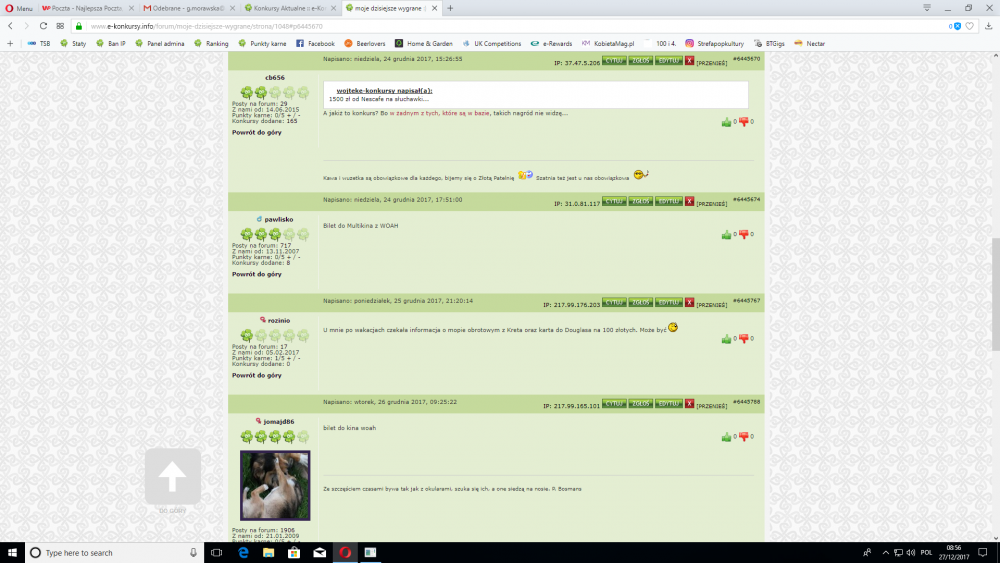Viewport: 1000px width, 563px height.
Task: Click thumbs up on rozinio's post
Action: 726,339
